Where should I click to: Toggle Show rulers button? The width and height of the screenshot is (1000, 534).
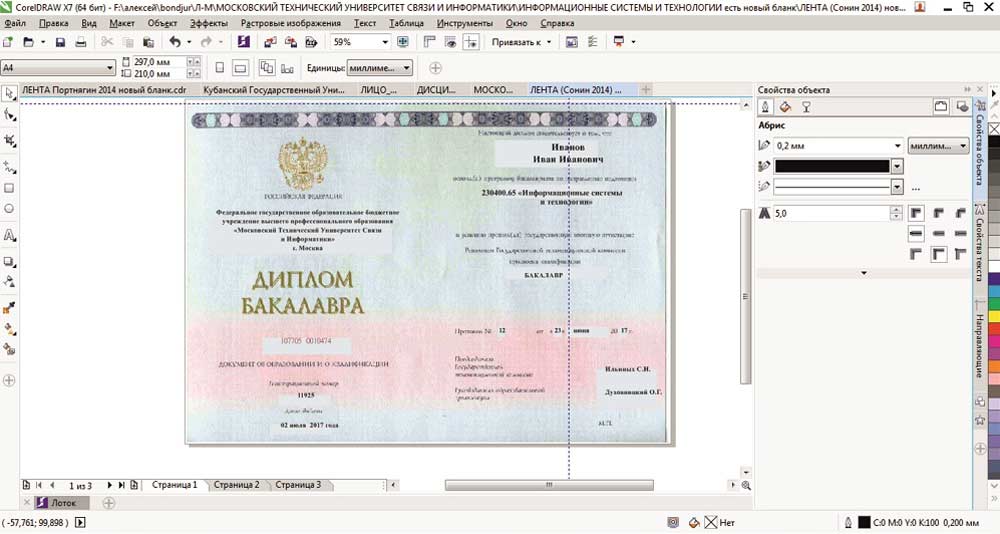(x=429, y=42)
